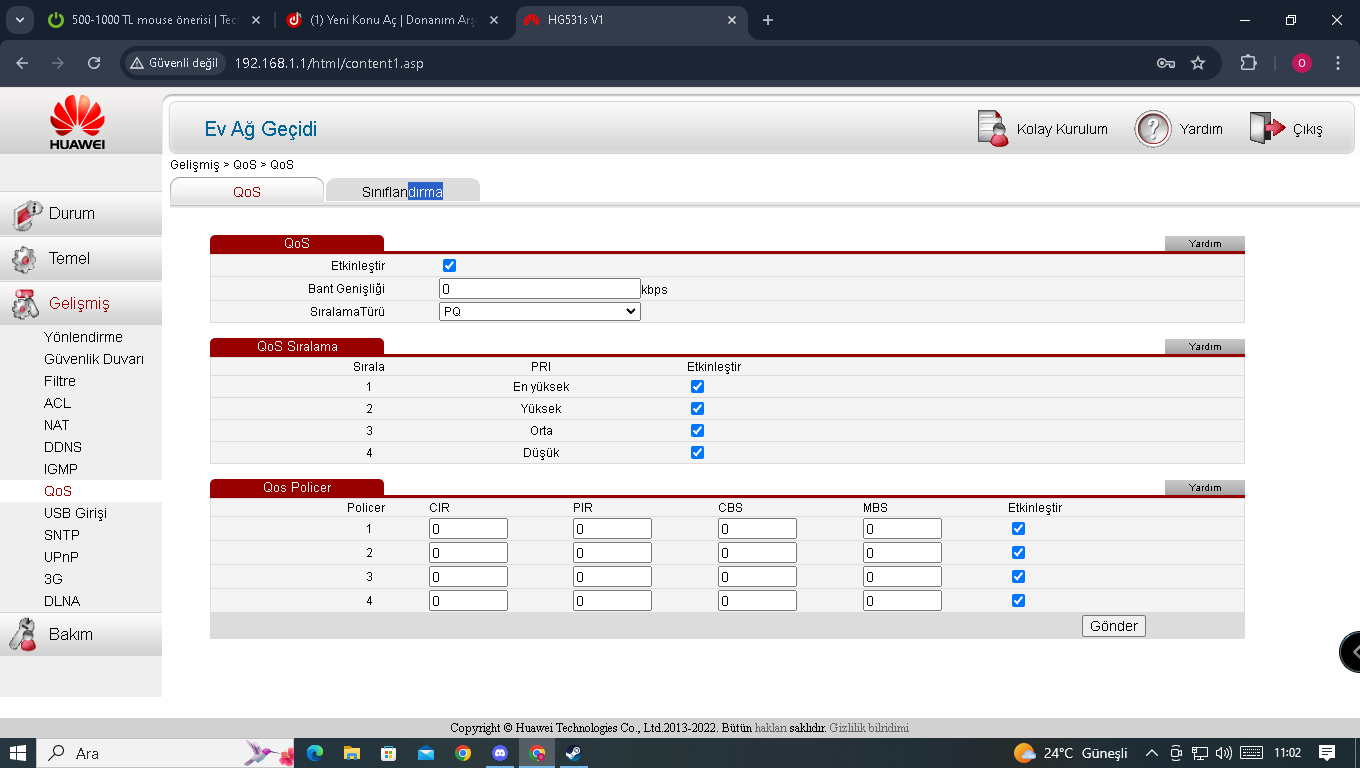1360x768 pixels.
Task: Click Yardım button in Qos Policer section
Action: [x=1205, y=487]
